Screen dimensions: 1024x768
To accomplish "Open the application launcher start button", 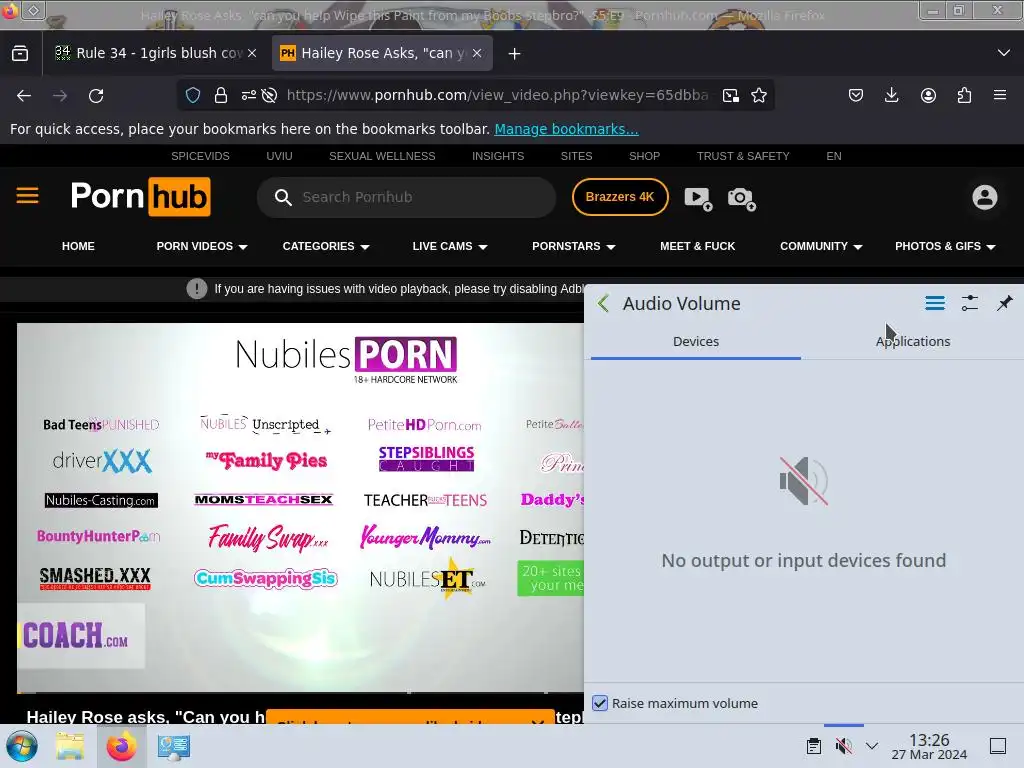I will click(x=21, y=746).
